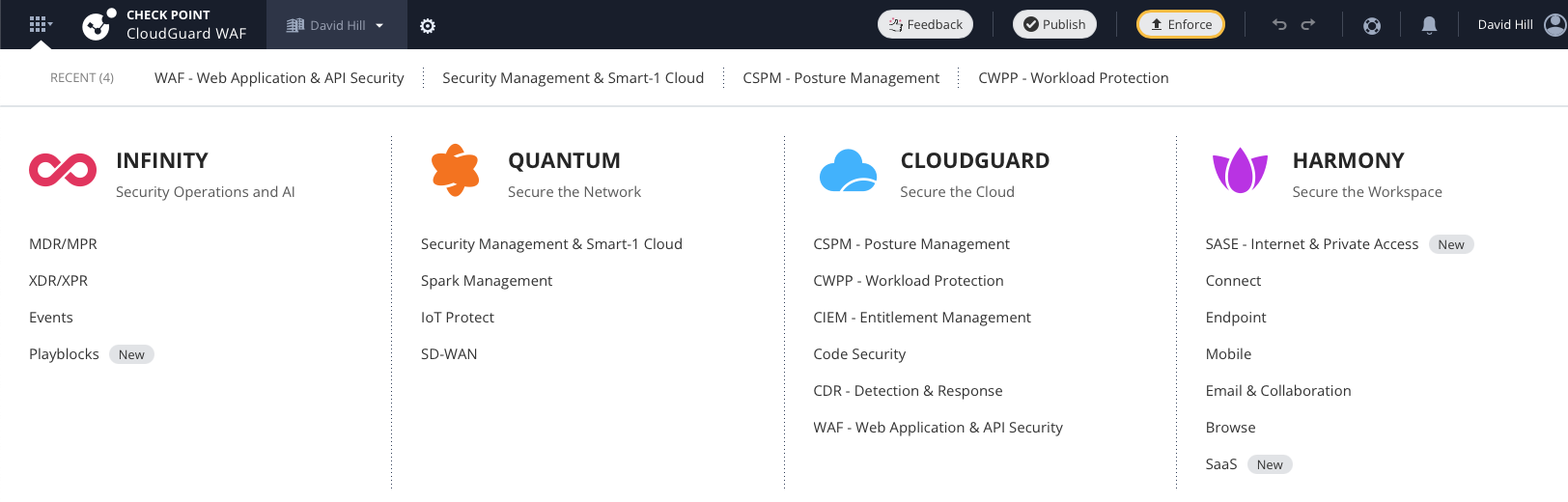
Task: Open the help lifebuoy icon
Action: coord(1372,25)
